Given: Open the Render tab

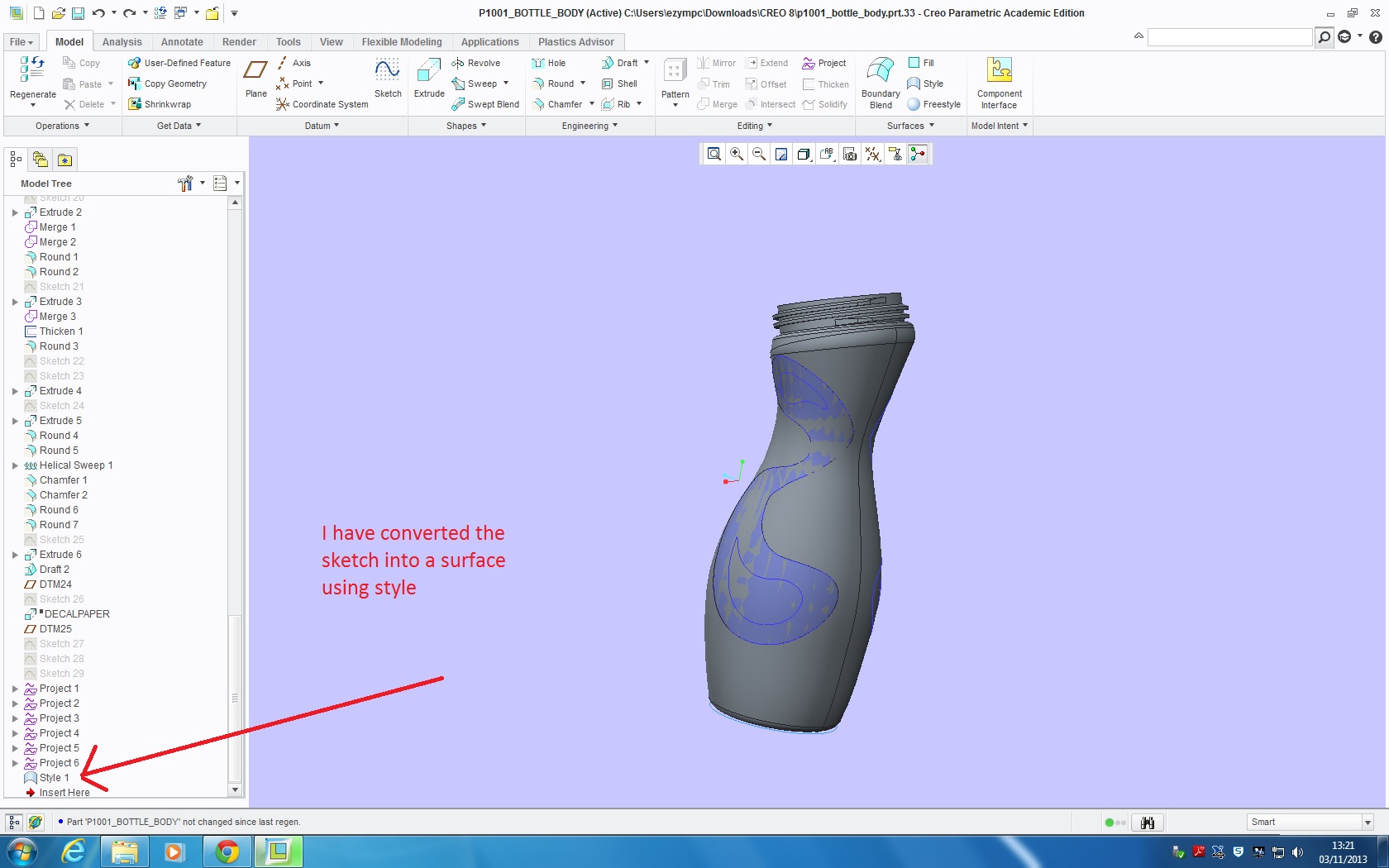Looking at the screenshot, I should point(239,42).
